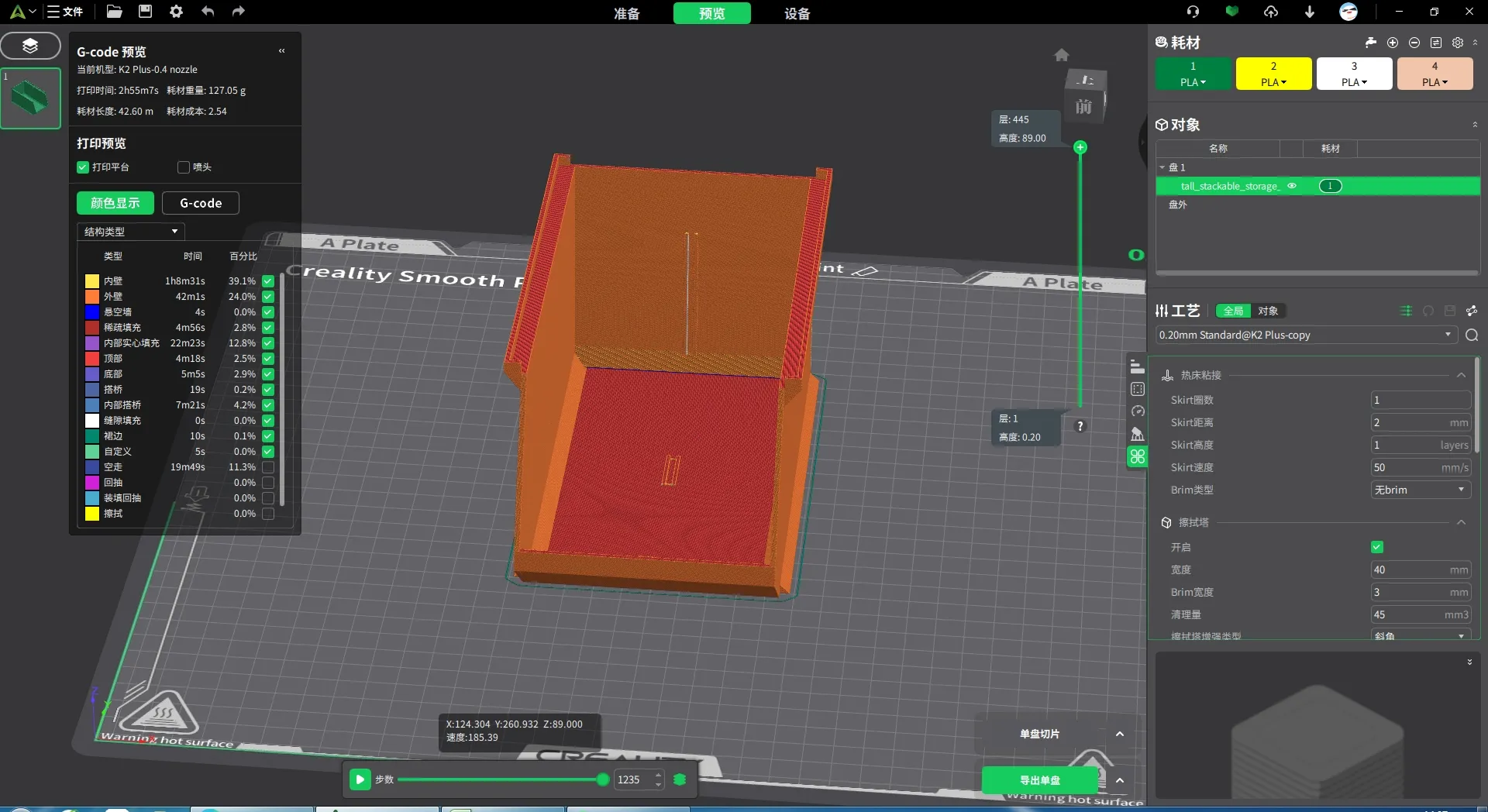Uncheck 打印平台 in print preview options
The width and height of the screenshot is (1488, 812).
82,167
